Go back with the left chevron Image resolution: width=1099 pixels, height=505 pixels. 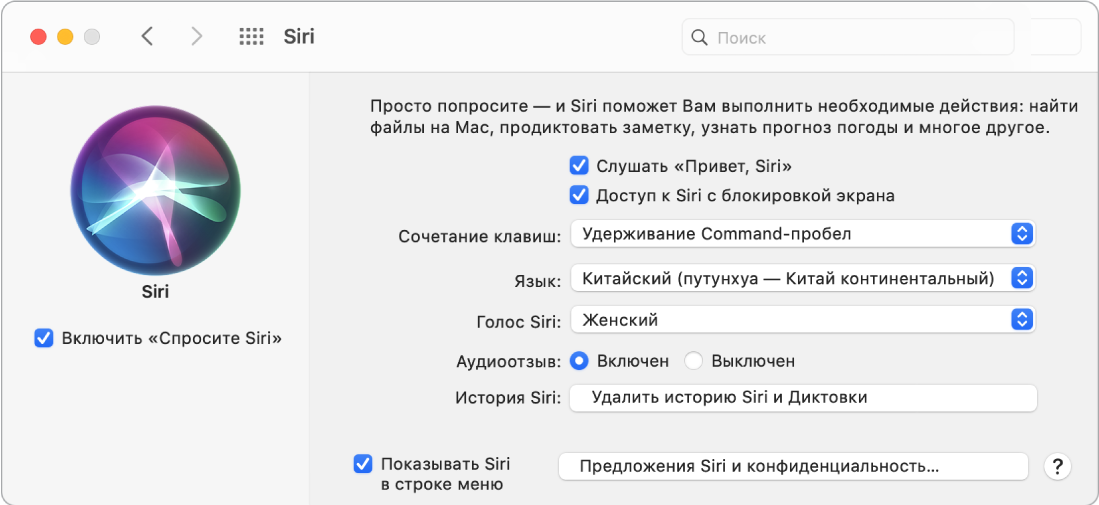pyautogui.click(x=148, y=37)
